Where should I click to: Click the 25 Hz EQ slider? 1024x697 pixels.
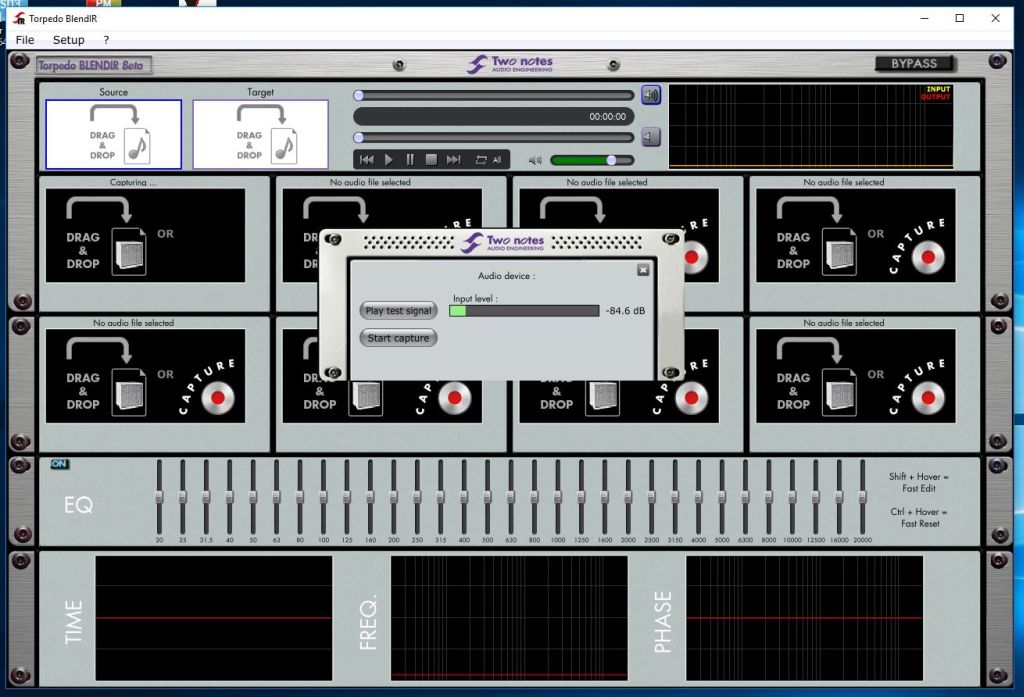[x=183, y=497]
